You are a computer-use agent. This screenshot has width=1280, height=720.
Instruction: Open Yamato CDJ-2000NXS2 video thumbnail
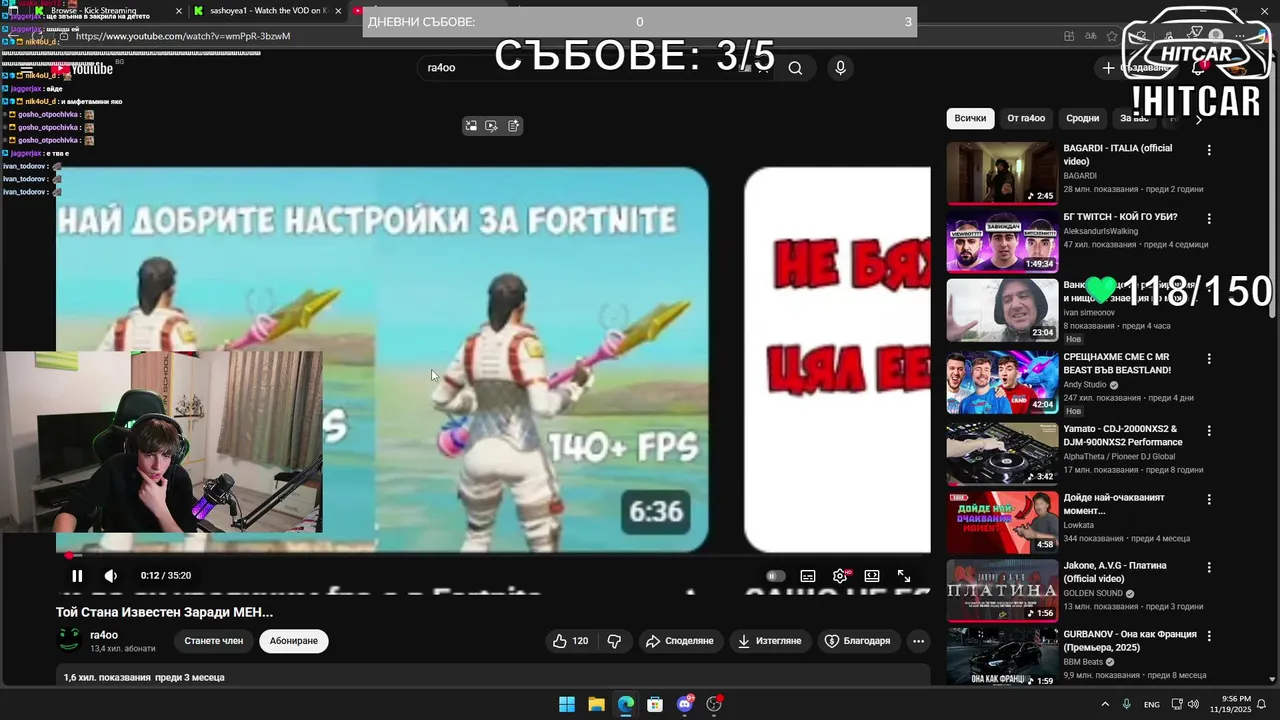point(1002,453)
